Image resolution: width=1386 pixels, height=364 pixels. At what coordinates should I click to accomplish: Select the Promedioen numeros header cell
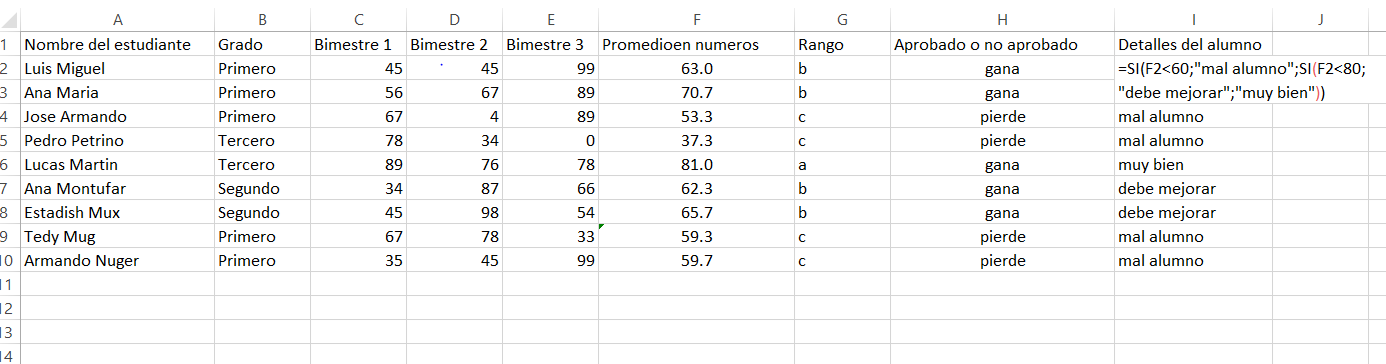pyautogui.click(x=696, y=45)
